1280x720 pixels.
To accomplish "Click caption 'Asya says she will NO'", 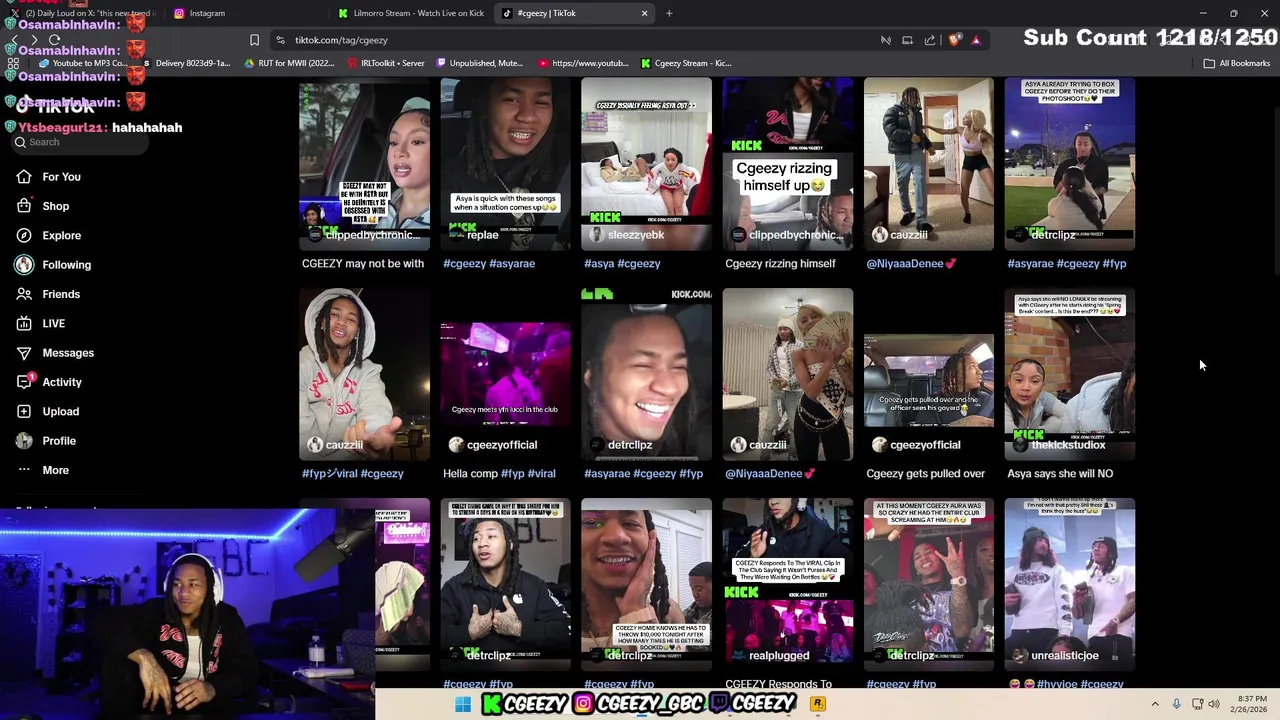I will click(1060, 474).
